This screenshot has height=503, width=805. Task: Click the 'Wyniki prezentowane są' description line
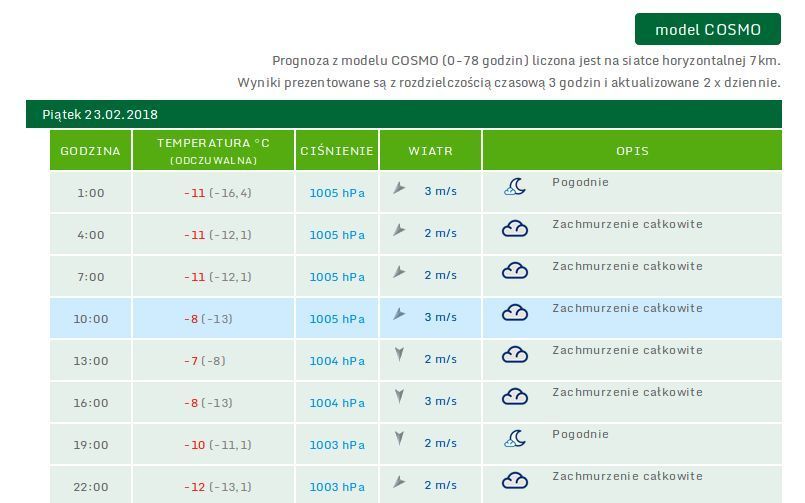pyautogui.click(x=509, y=83)
